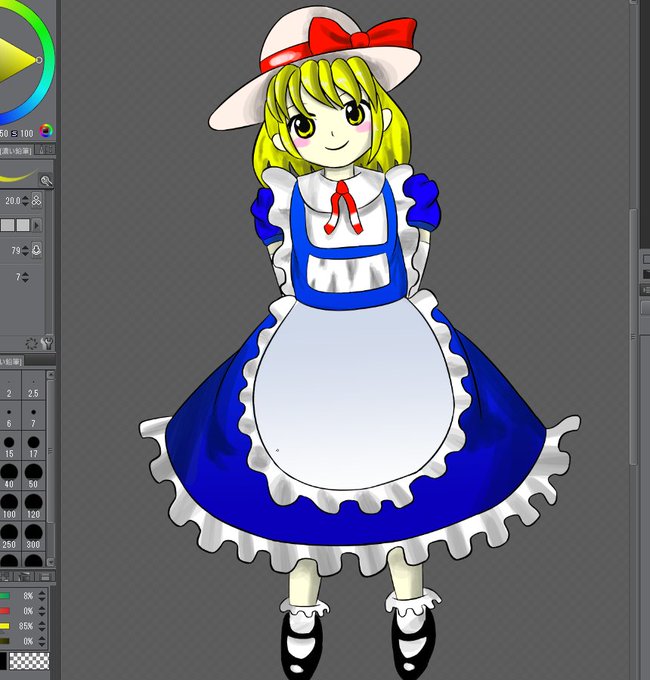This screenshot has width=650, height=680.
Task: Adjust the 7 value stepper
Action: (25, 277)
